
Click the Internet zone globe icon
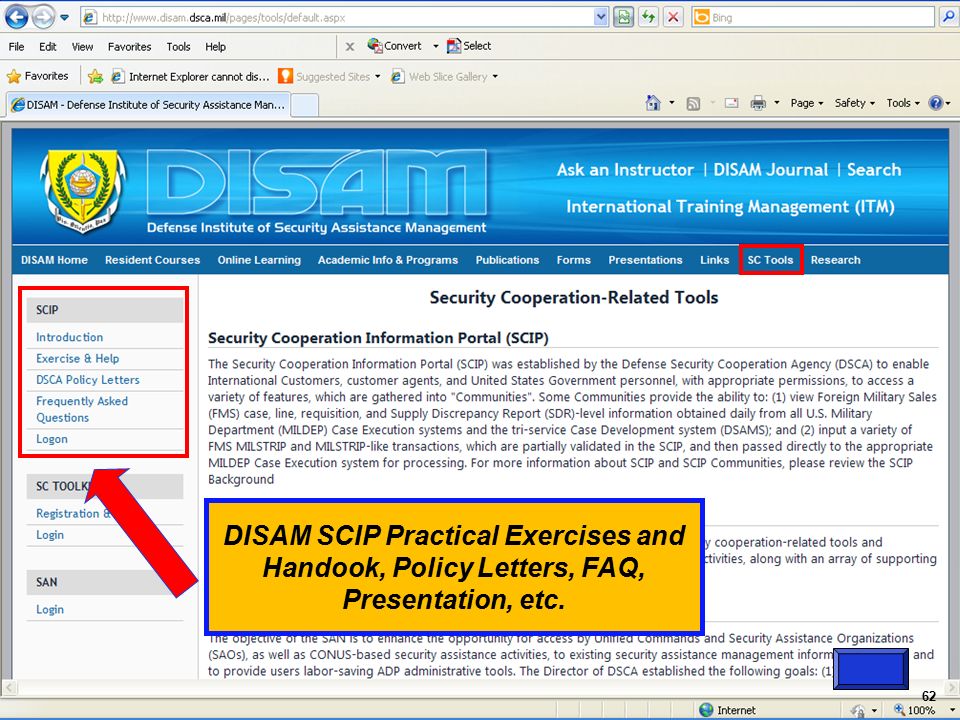[x=706, y=710]
